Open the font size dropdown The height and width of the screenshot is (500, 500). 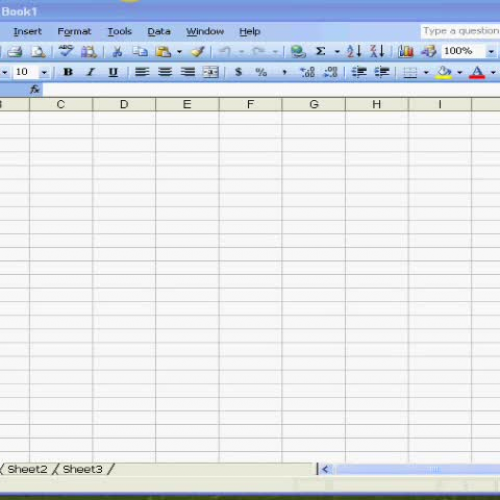coord(44,72)
